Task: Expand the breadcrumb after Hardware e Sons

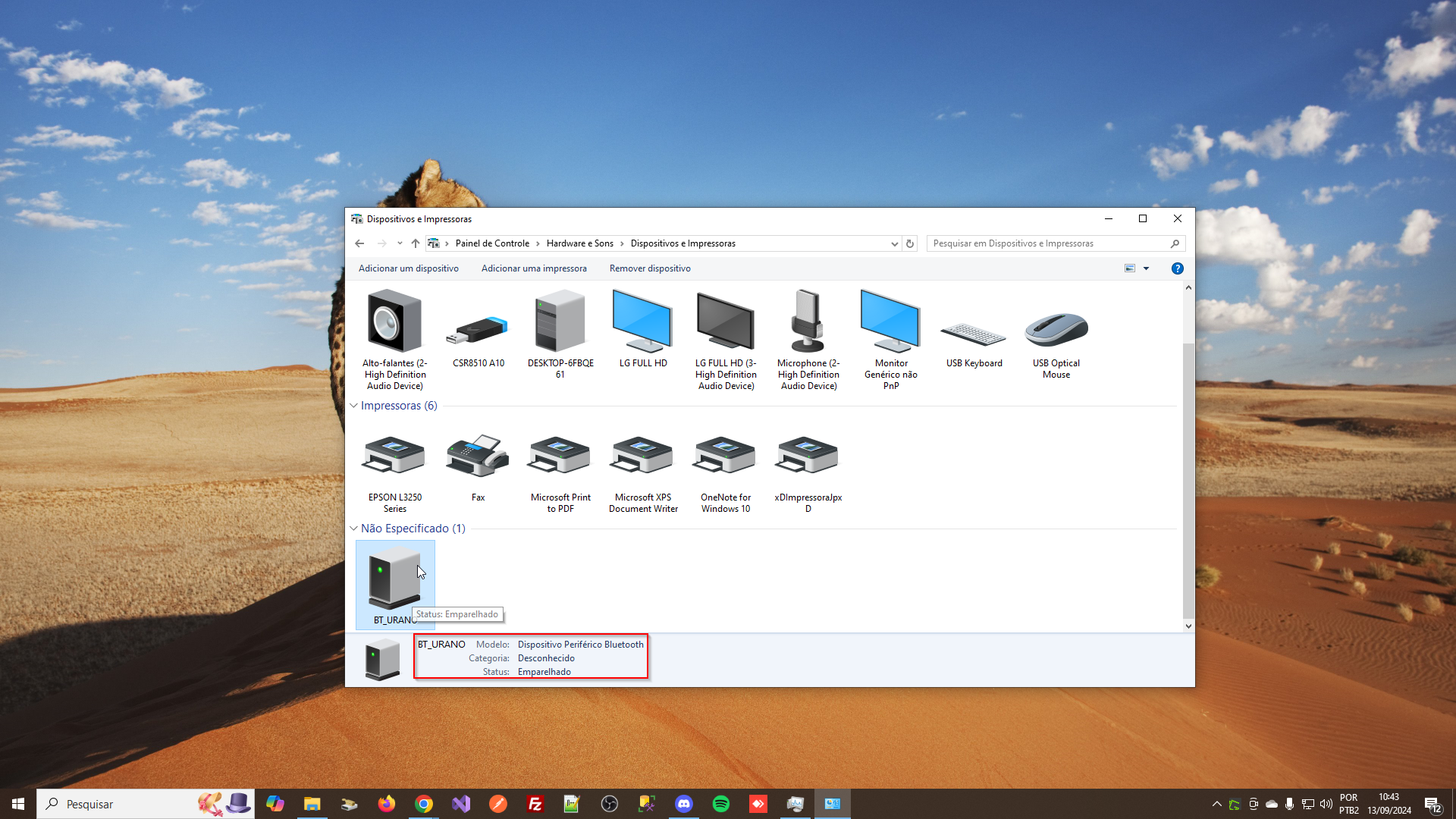Action: click(622, 243)
